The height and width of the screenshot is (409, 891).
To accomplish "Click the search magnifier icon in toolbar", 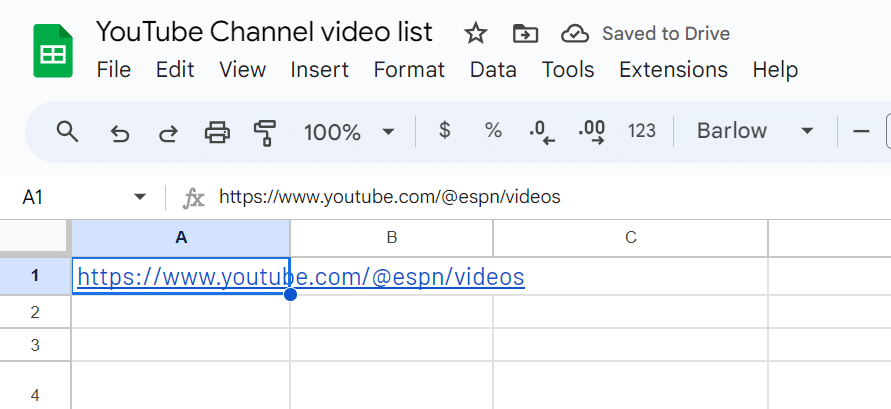I will (67, 131).
